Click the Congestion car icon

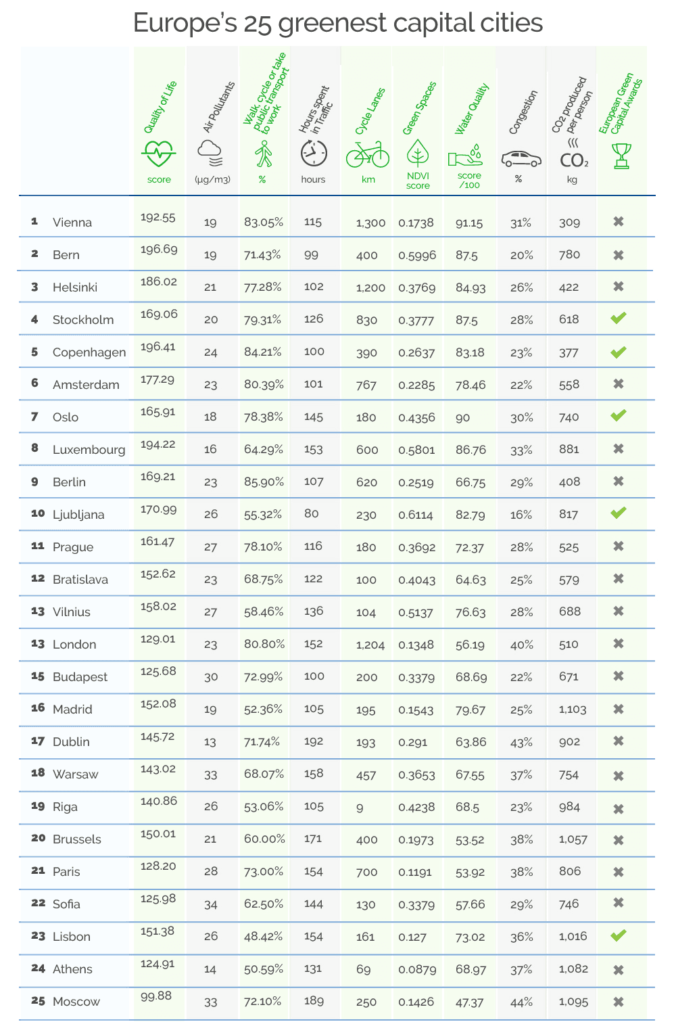pos(521,159)
